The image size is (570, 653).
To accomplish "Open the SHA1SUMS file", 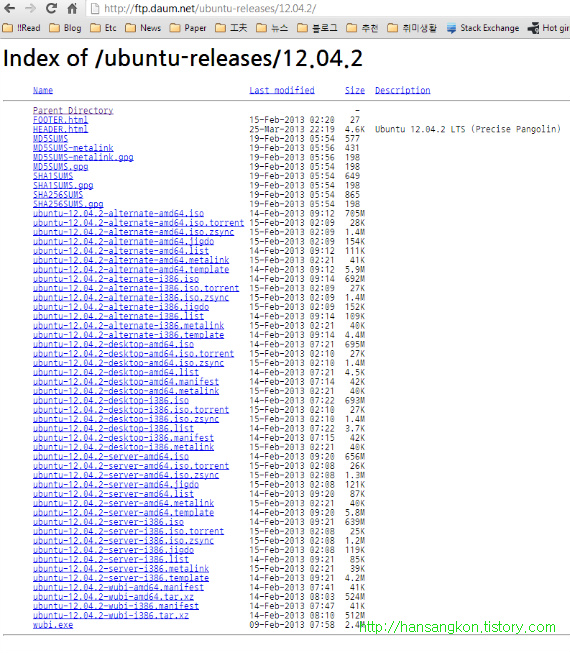I will click(x=53, y=176).
